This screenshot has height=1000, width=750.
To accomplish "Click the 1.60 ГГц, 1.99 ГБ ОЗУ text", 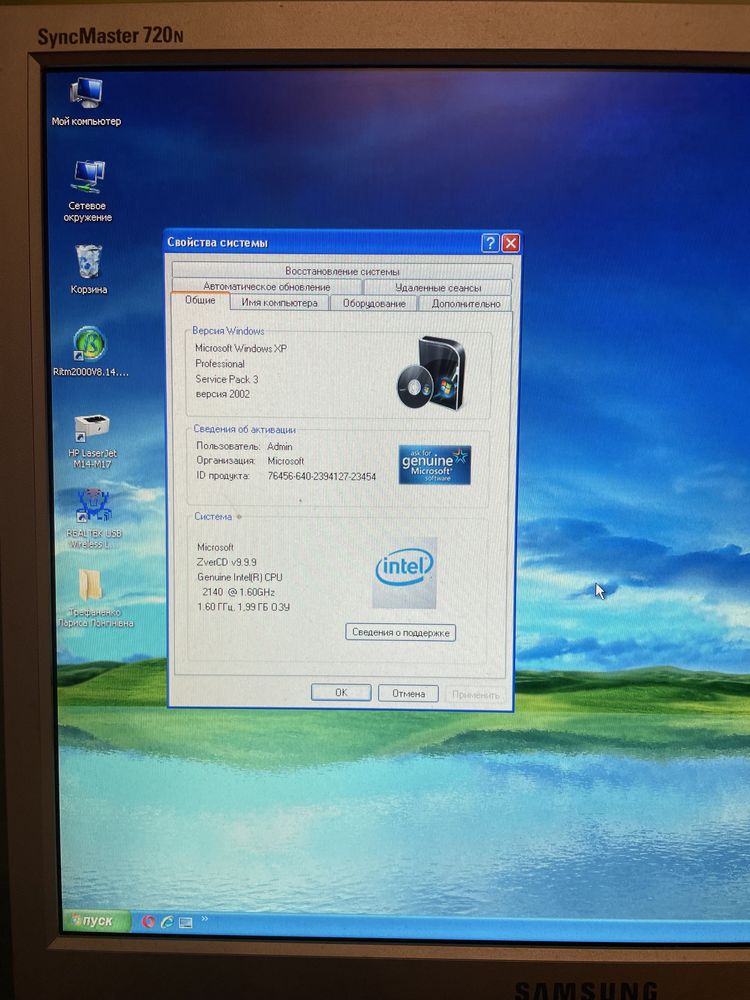I will pyautogui.click(x=244, y=607).
